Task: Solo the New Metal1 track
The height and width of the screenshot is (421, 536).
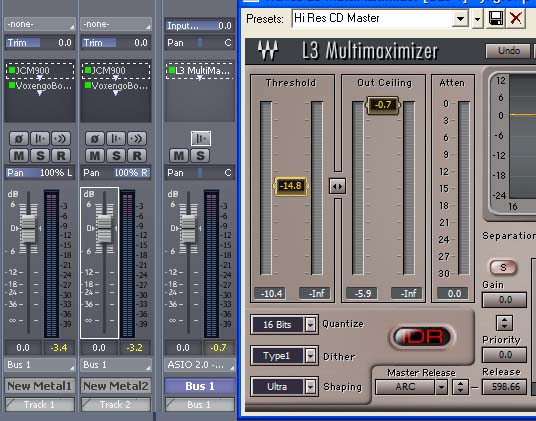Action: (x=40, y=155)
